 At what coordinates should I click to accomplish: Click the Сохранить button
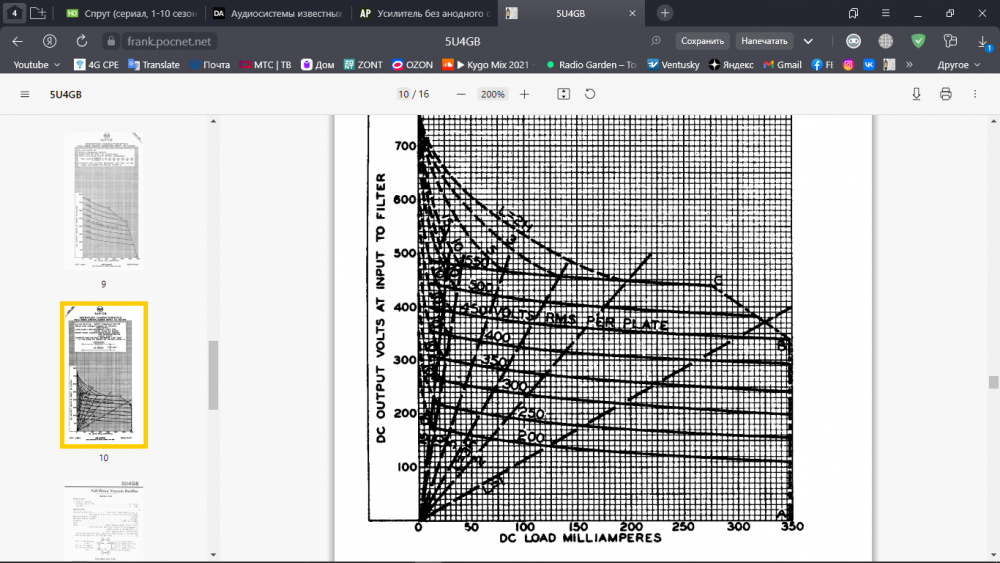(x=701, y=41)
